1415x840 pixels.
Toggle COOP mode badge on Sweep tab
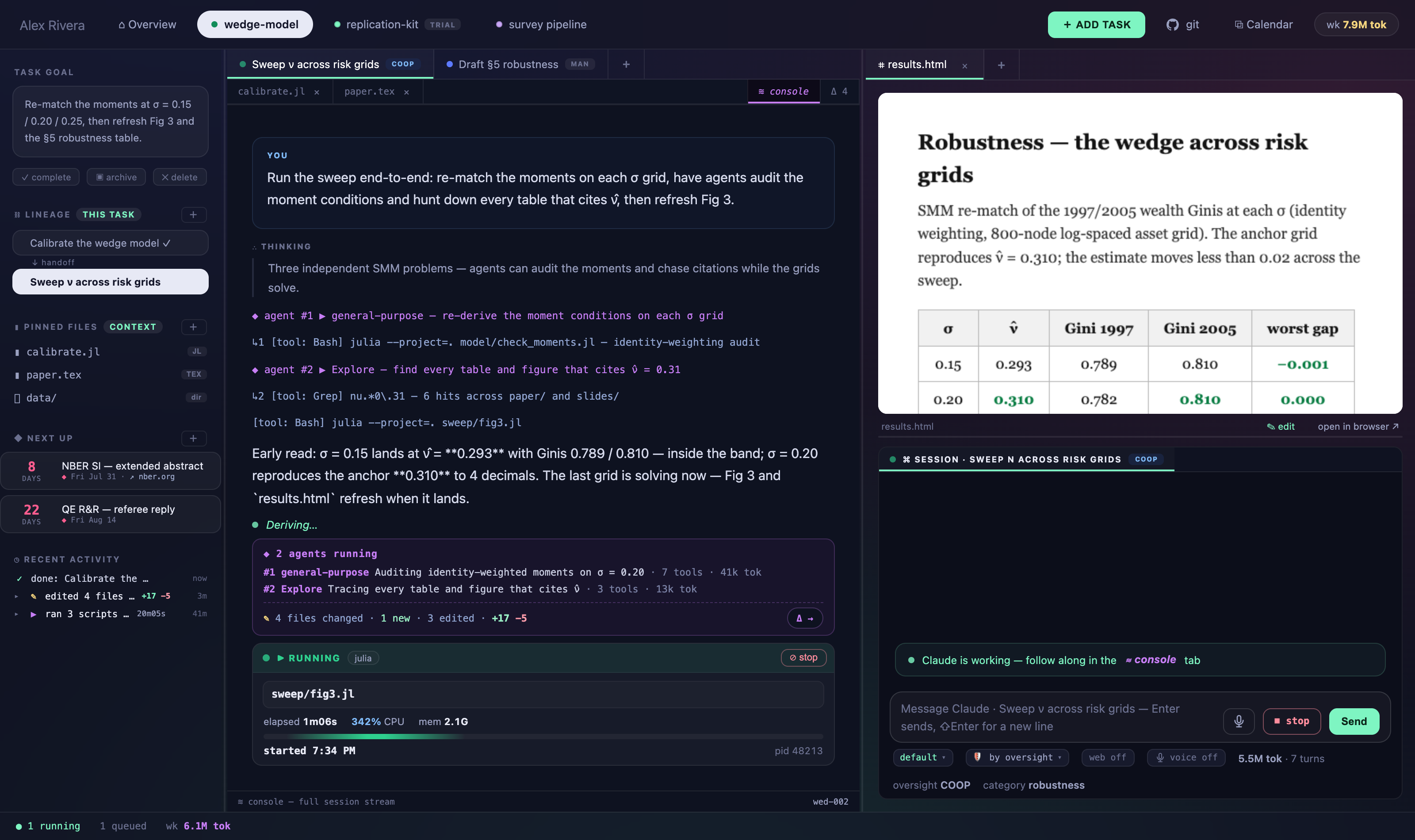pyautogui.click(x=402, y=64)
